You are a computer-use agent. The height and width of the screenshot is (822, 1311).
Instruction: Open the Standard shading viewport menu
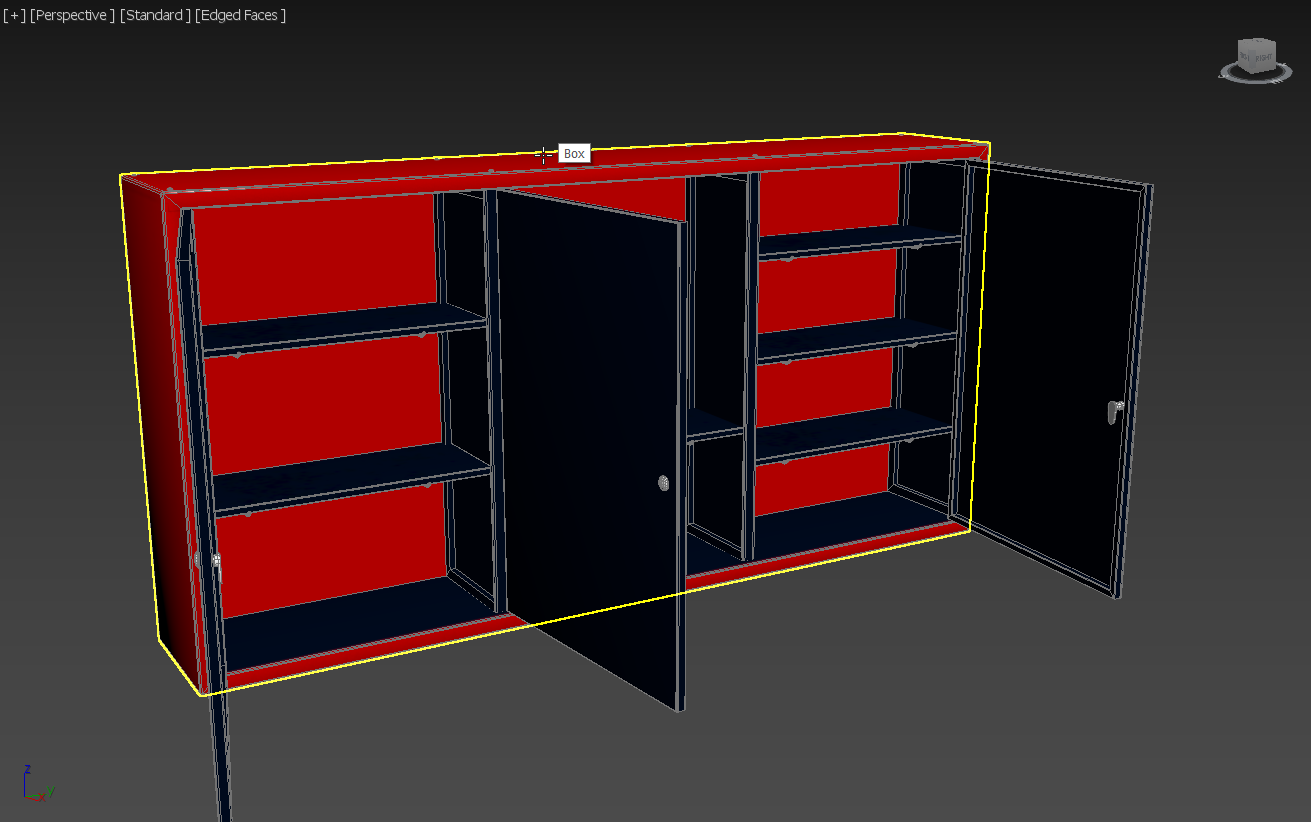coord(155,15)
